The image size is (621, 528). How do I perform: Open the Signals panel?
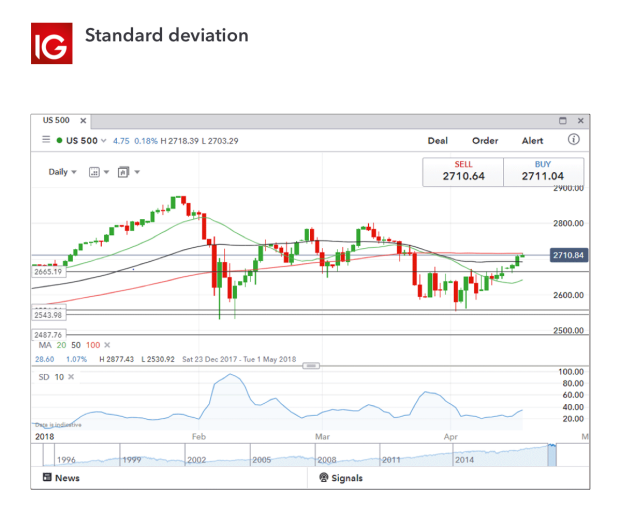(x=341, y=478)
